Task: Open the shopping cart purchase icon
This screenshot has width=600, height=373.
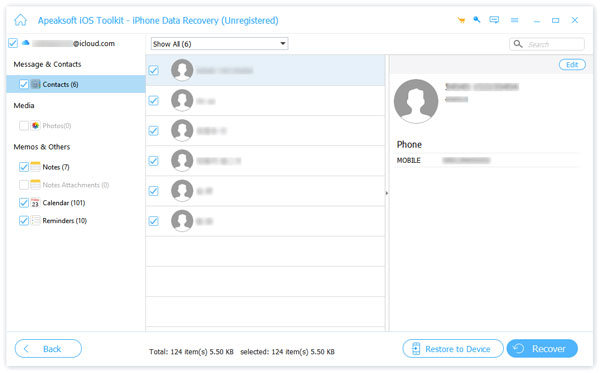Action: (x=461, y=20)
